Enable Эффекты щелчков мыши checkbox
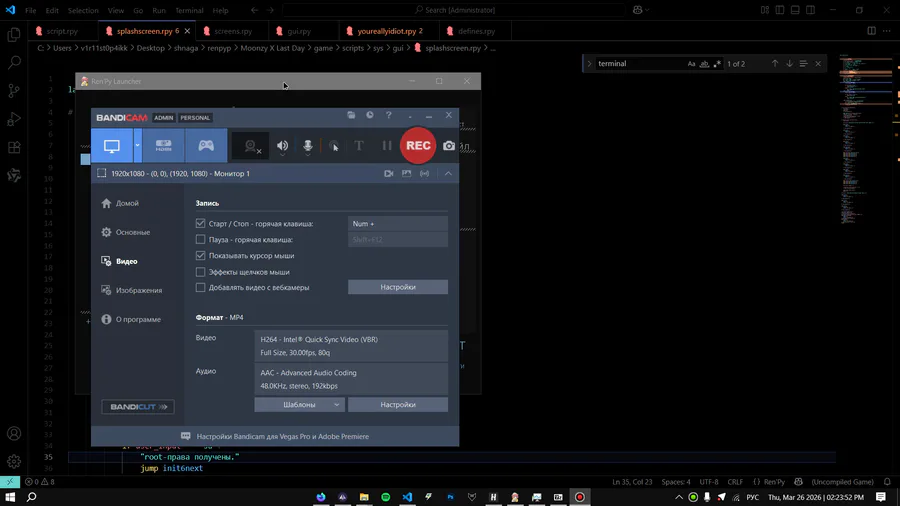The width and height of the screenshot is (900, 506). 200,272
